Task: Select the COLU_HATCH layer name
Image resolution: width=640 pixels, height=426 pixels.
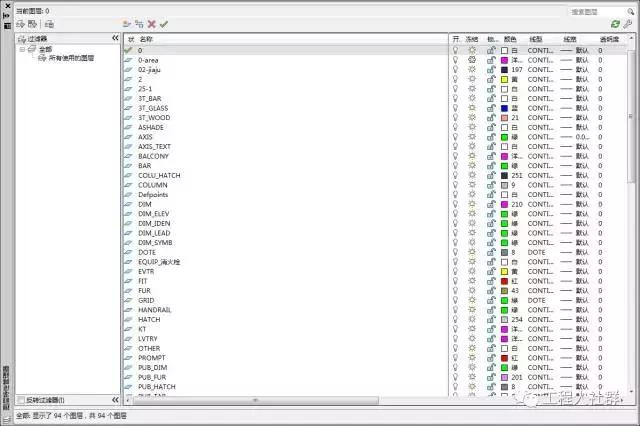Action: (x=159, y=175)
